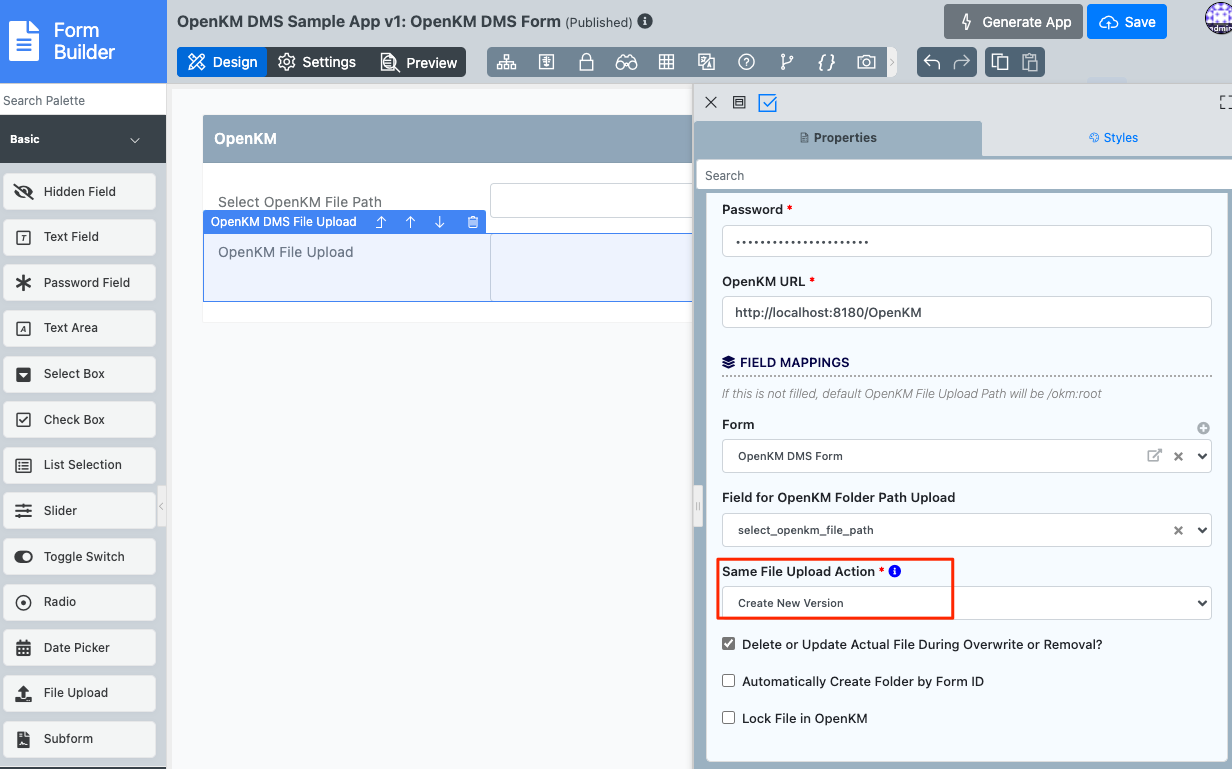
Task: Open the curly braces JSON definition tool
Action: point(826,62)
